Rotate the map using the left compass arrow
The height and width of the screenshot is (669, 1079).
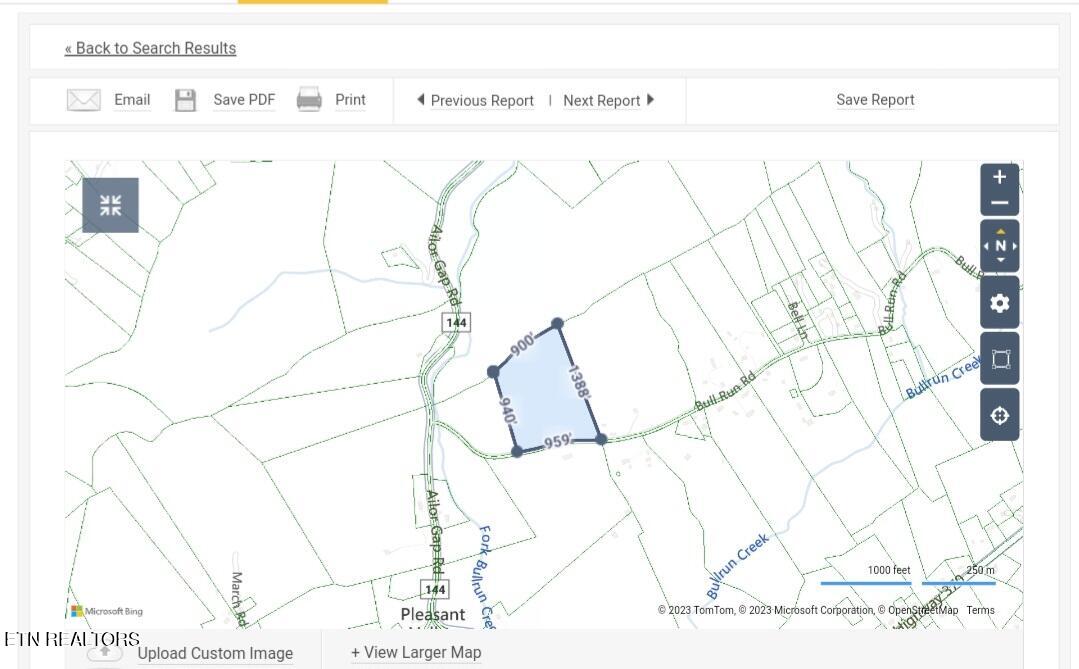987,244
